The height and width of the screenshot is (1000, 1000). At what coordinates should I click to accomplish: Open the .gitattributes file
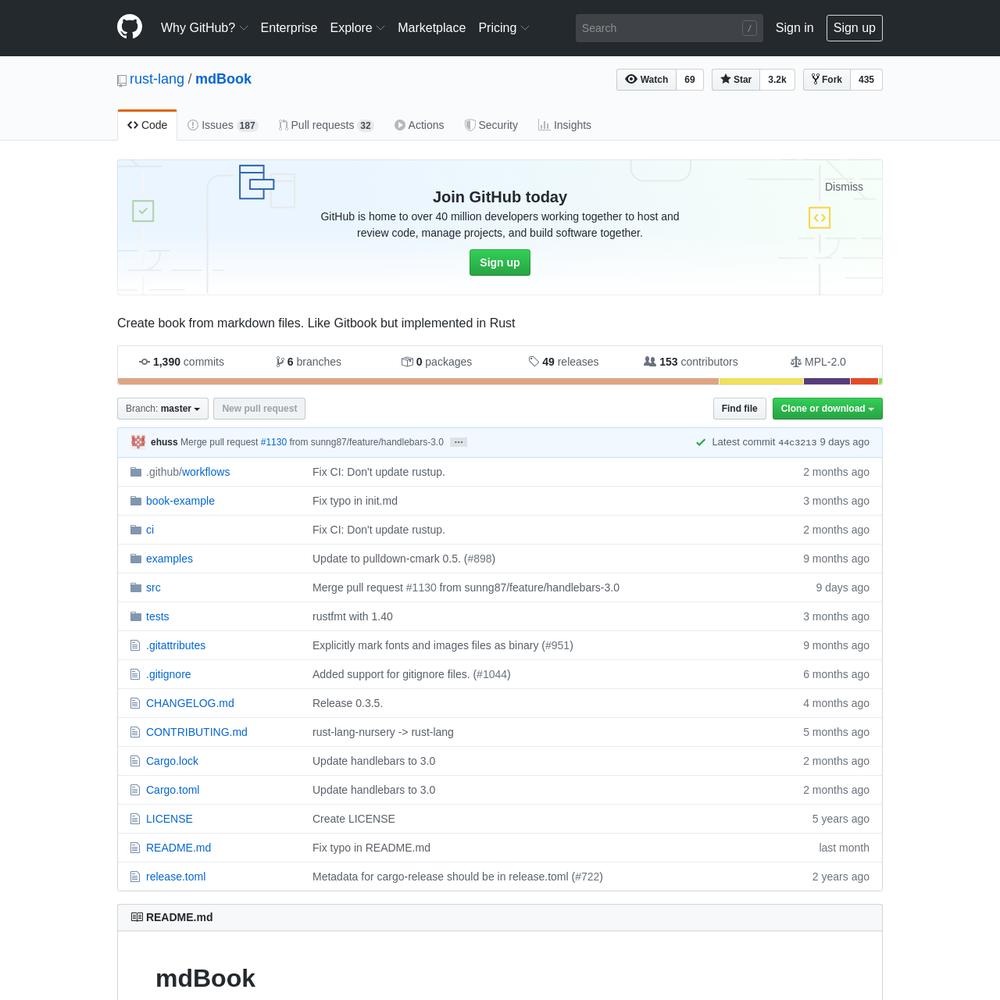click(175, 645)
